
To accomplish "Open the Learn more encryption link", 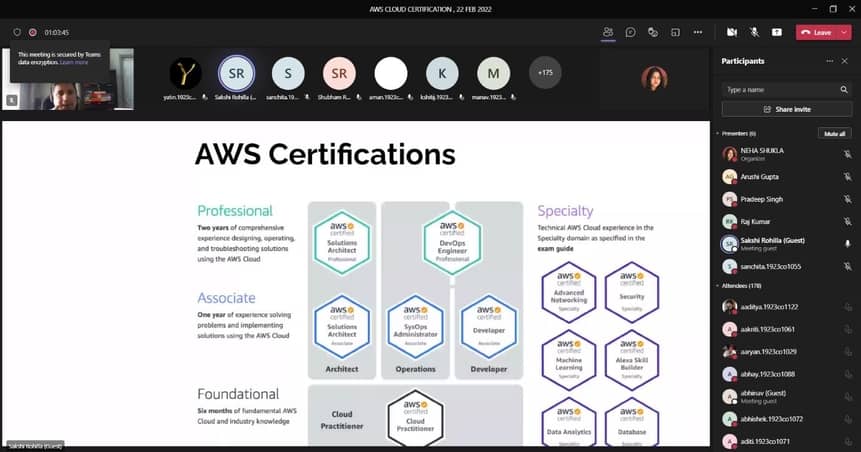I will [74, 62].
